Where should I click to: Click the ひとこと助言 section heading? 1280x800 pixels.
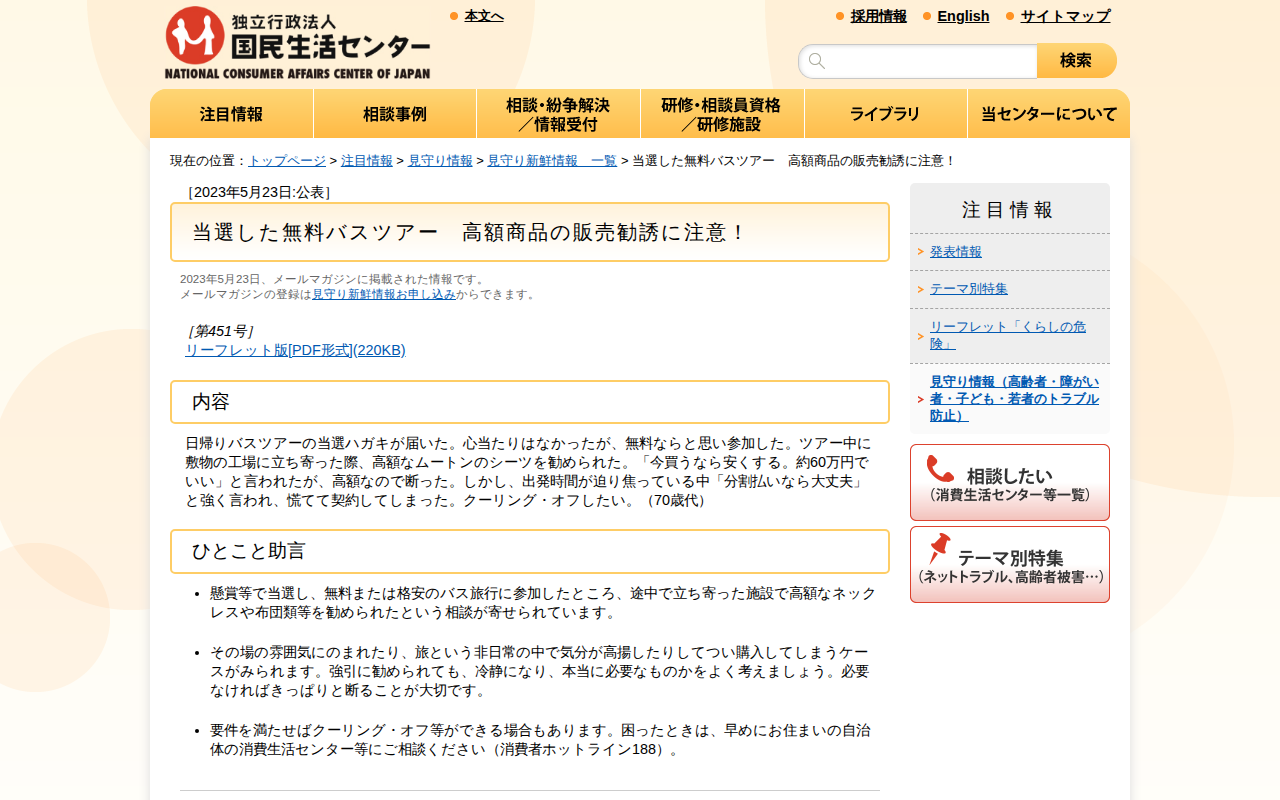pyautogui.click(x=530, y=551)
